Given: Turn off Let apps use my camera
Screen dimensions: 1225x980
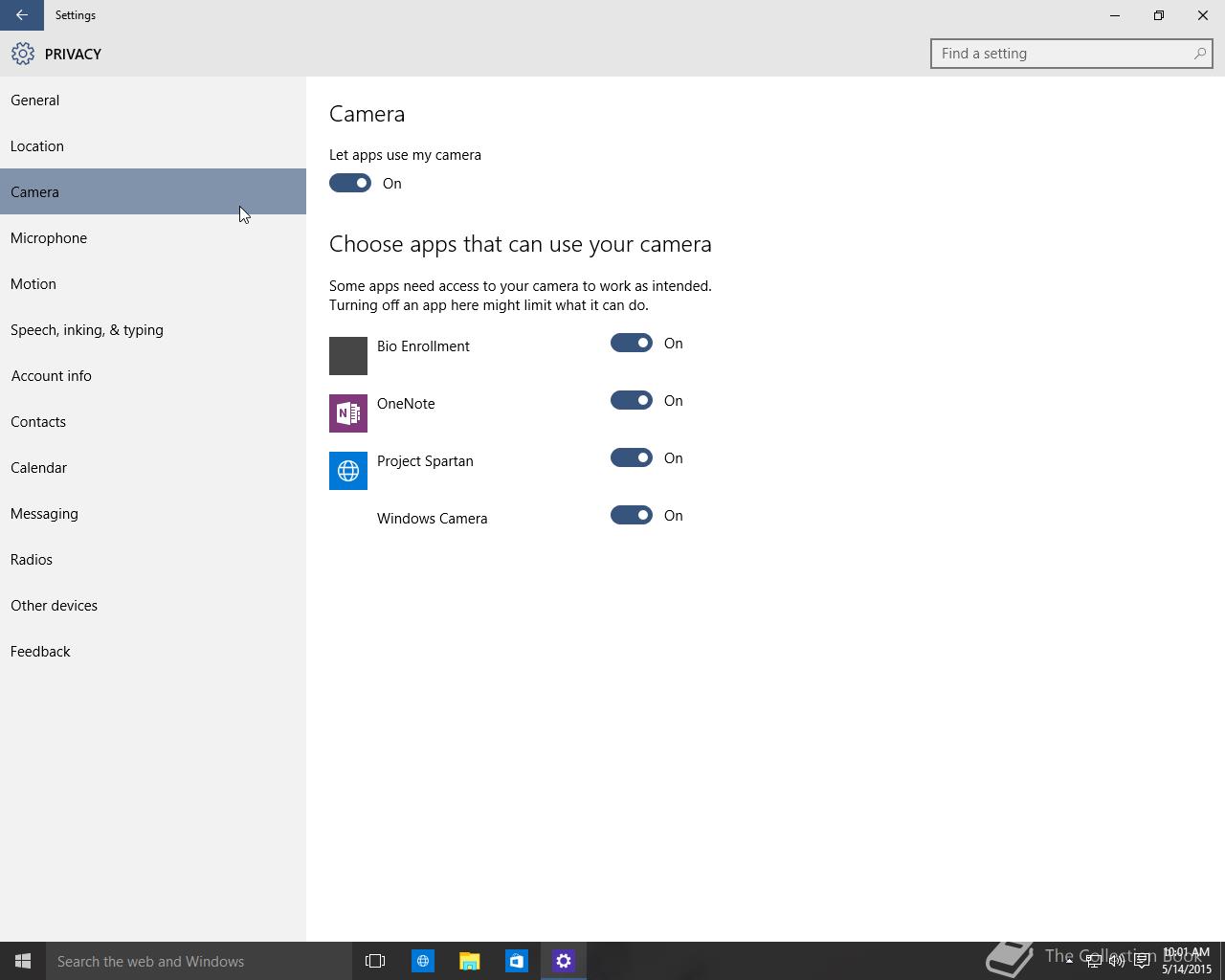Looking at the screenshot, I should pyautogui.click(x=350, y=183).
